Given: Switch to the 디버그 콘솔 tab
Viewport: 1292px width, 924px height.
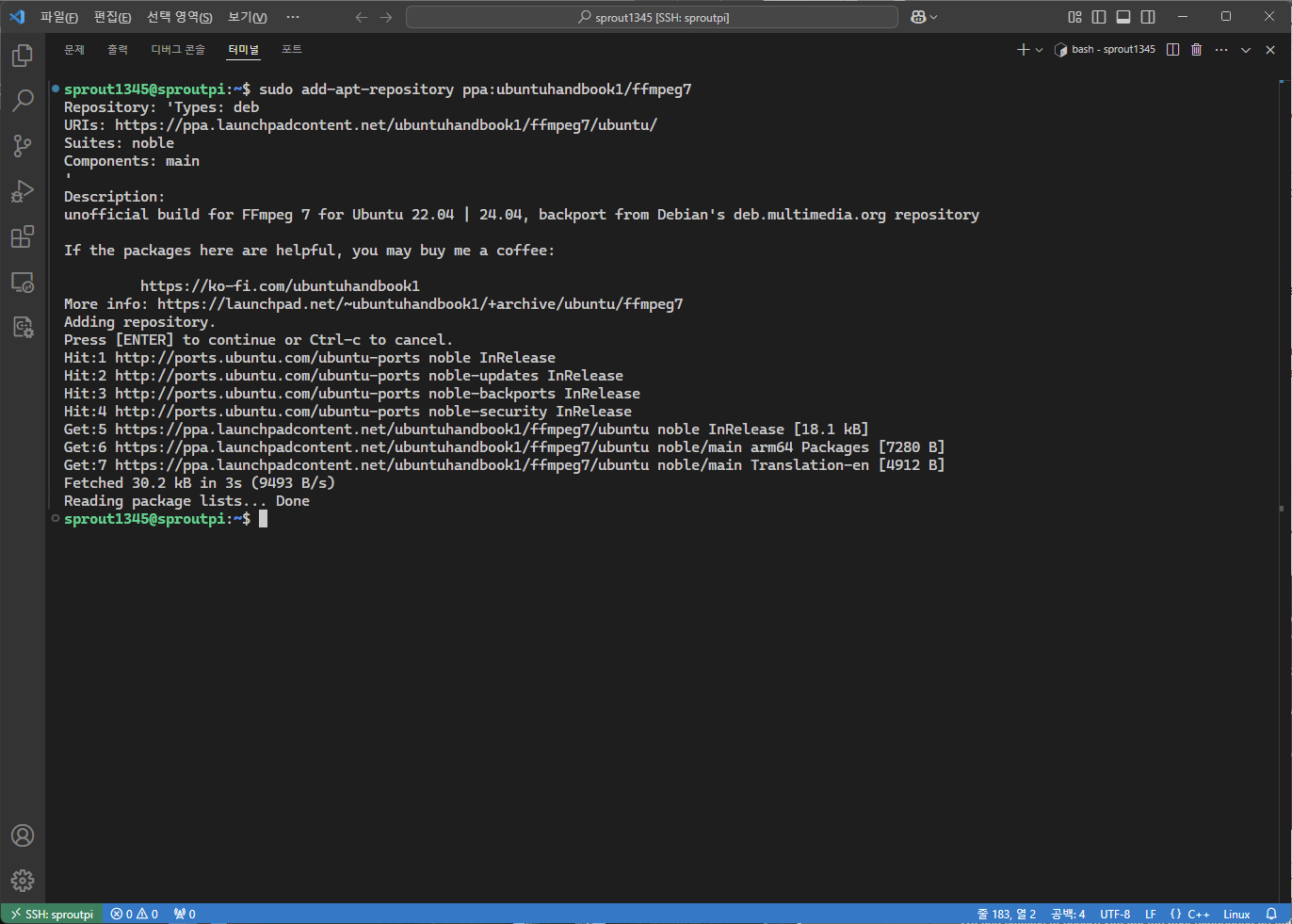Looking at the screenshot, I should pos(178,50).
